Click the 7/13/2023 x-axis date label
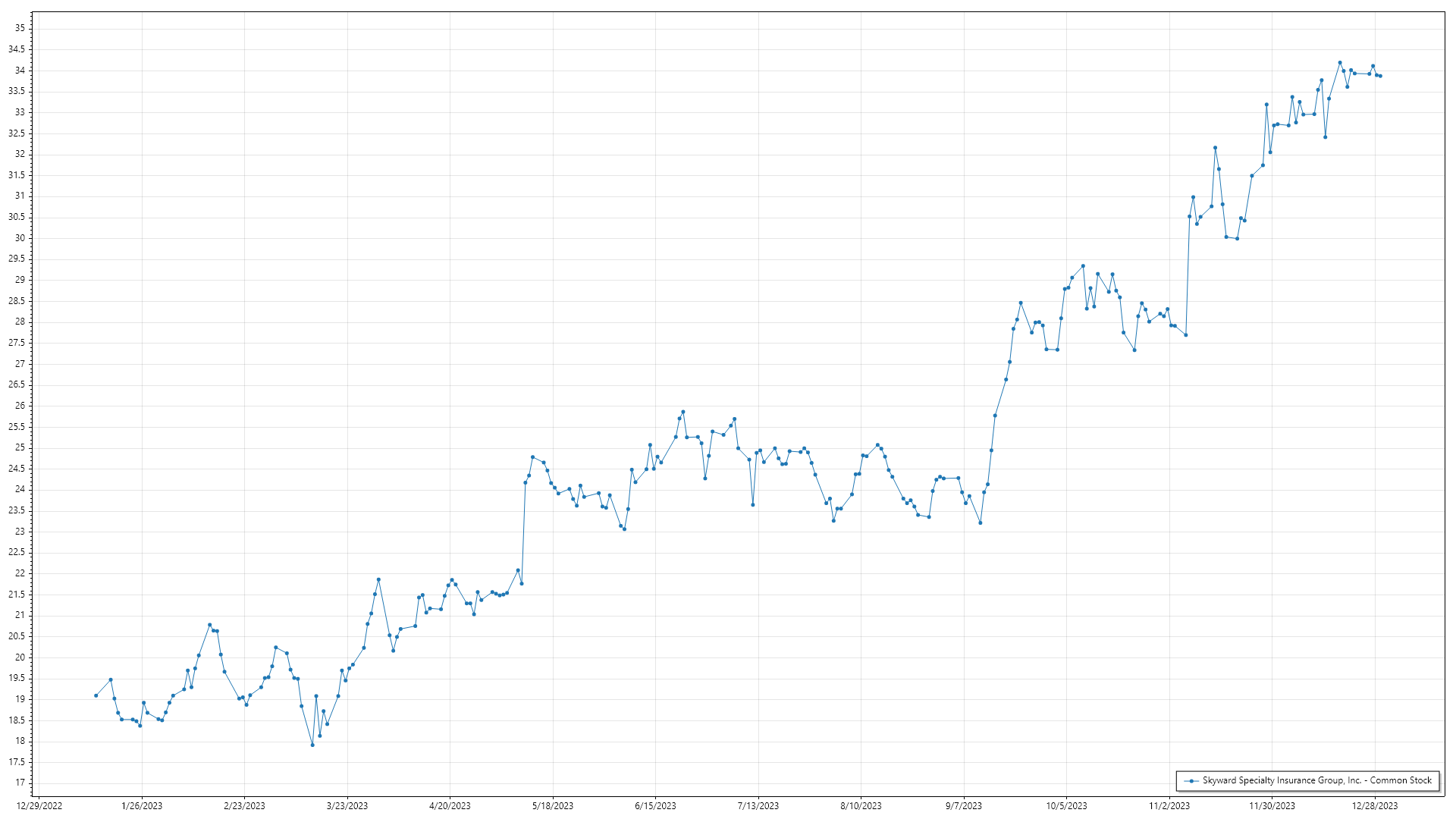This screenshot has height=819, width=1456. point(758,806)
